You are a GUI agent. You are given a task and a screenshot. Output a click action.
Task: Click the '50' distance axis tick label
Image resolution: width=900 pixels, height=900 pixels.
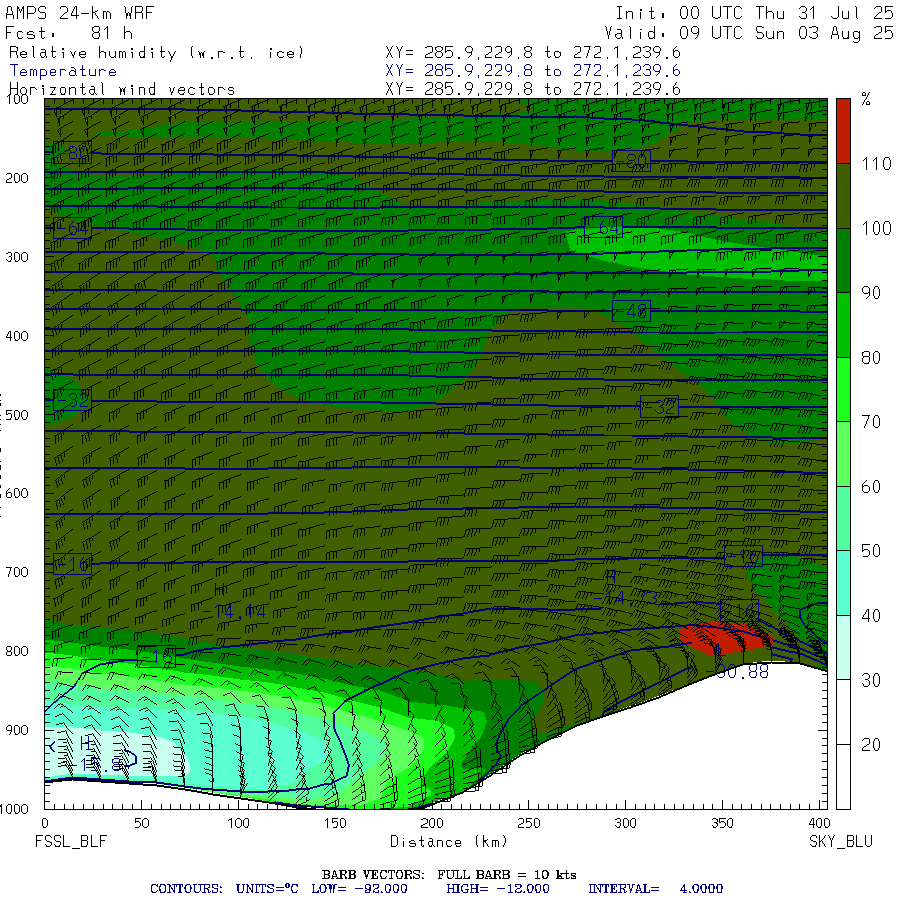[142, 823]
